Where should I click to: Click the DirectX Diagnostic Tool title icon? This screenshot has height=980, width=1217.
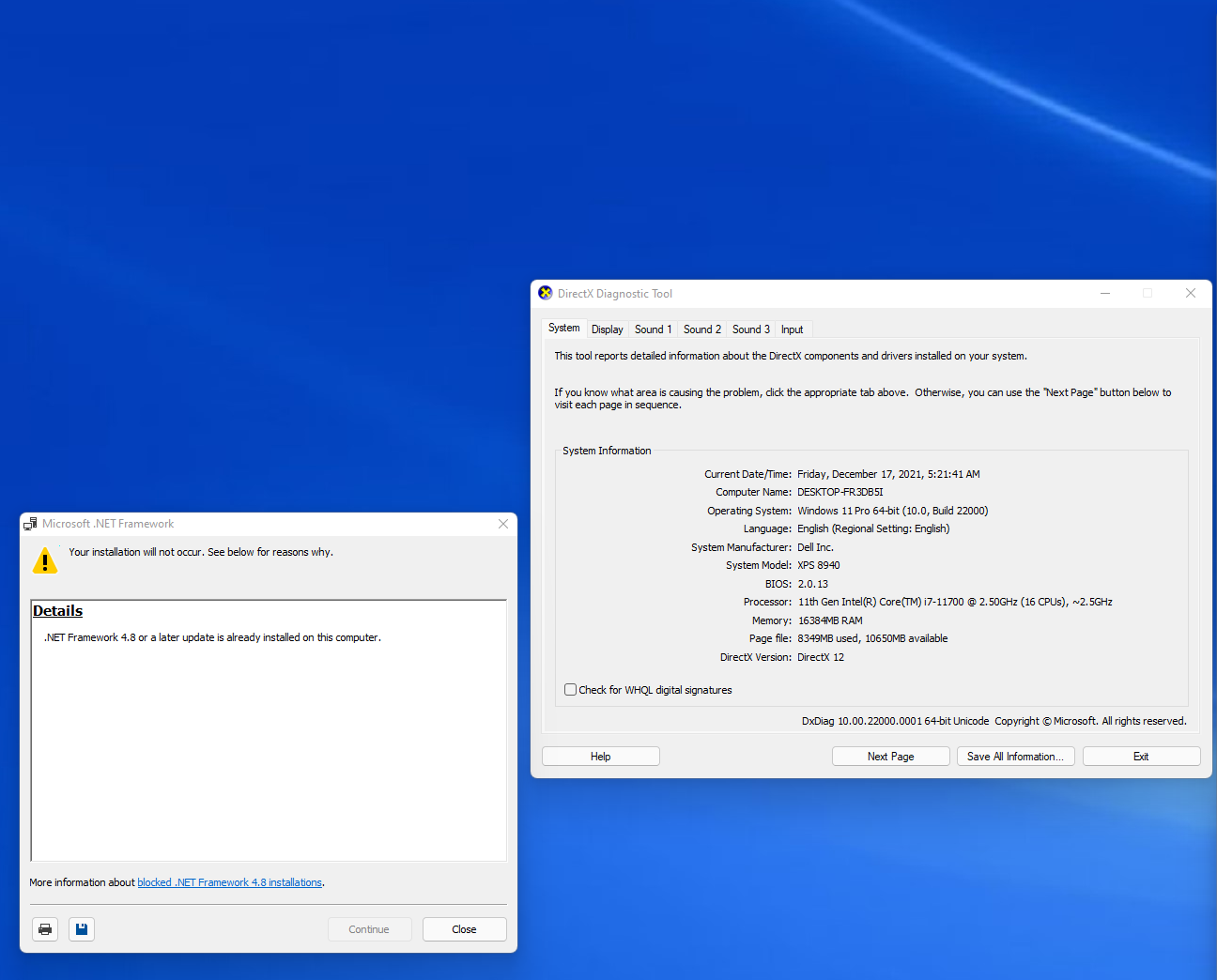pyautogui.click(x=546, y=293)
